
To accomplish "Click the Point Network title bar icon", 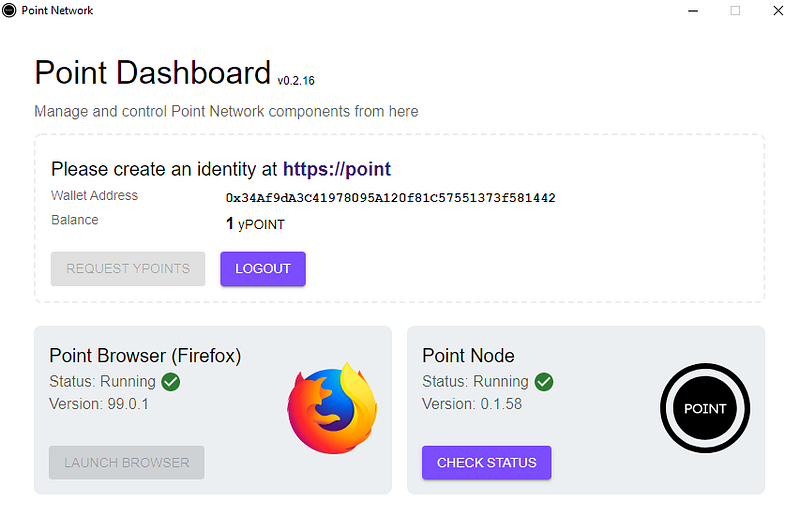I will pyautogui.click(x=9, y=10).
